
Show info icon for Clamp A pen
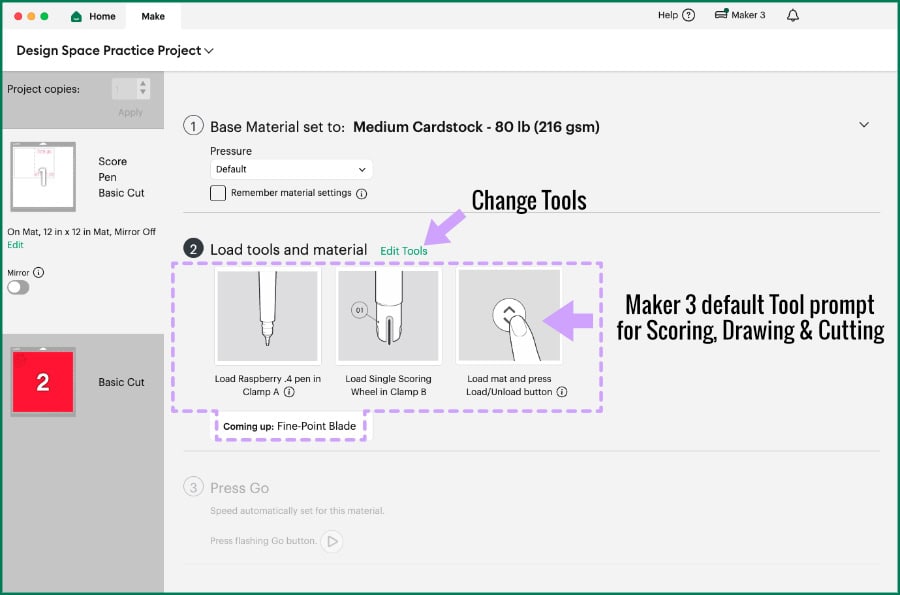click(x=290, y=392)
